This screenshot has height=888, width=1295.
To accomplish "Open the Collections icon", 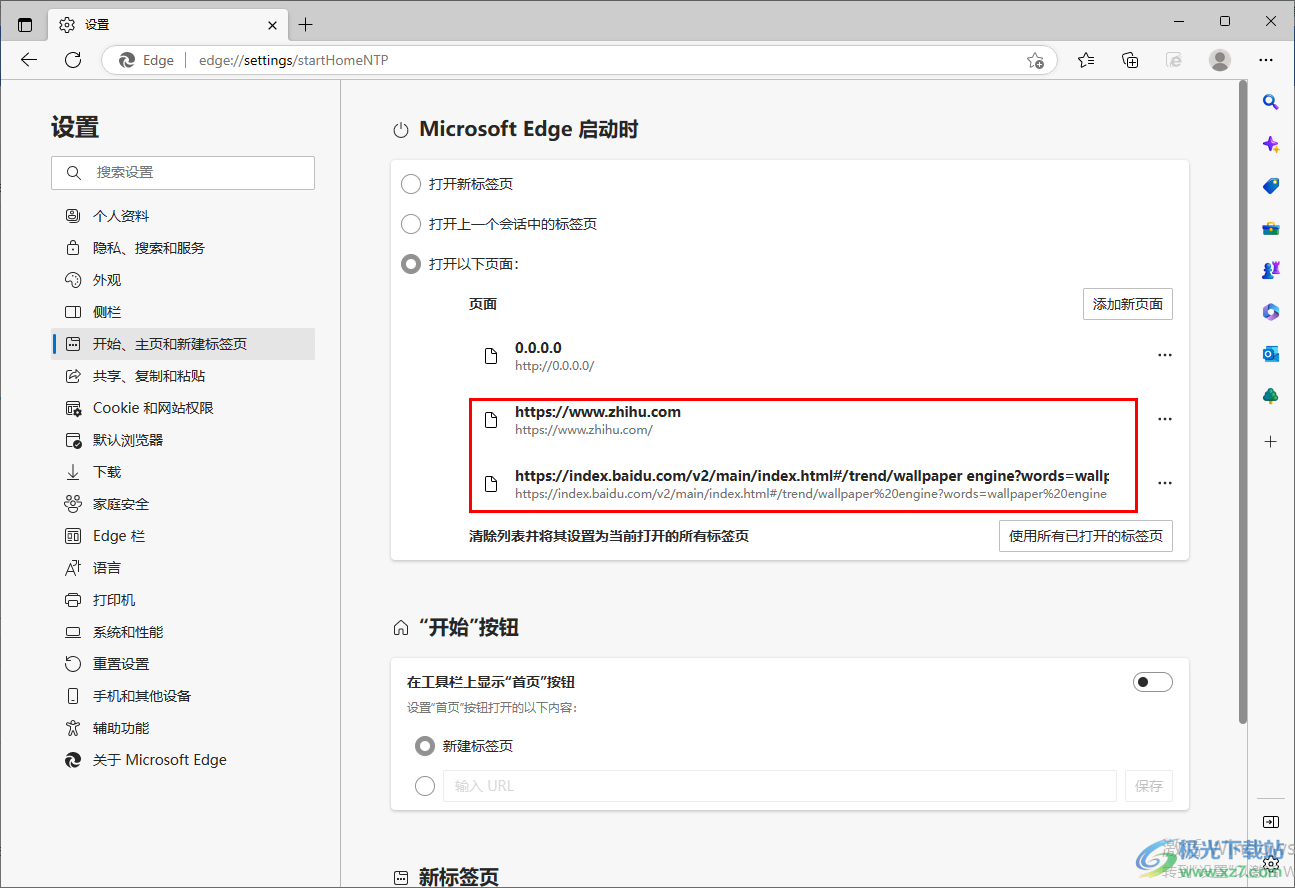I will pos(1130,60).
